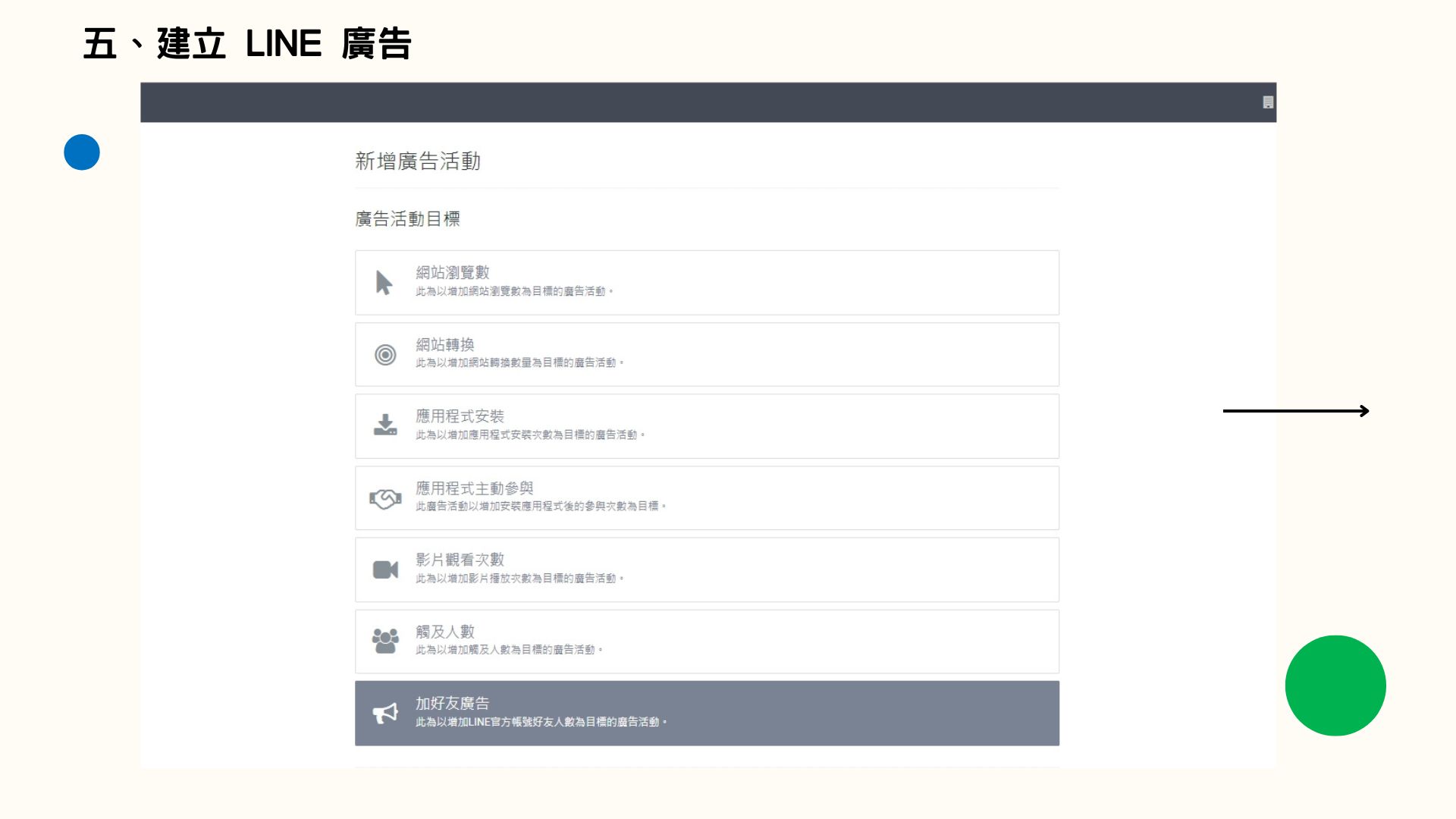Click the download icon for 應用程式安裝

point(385,425)
